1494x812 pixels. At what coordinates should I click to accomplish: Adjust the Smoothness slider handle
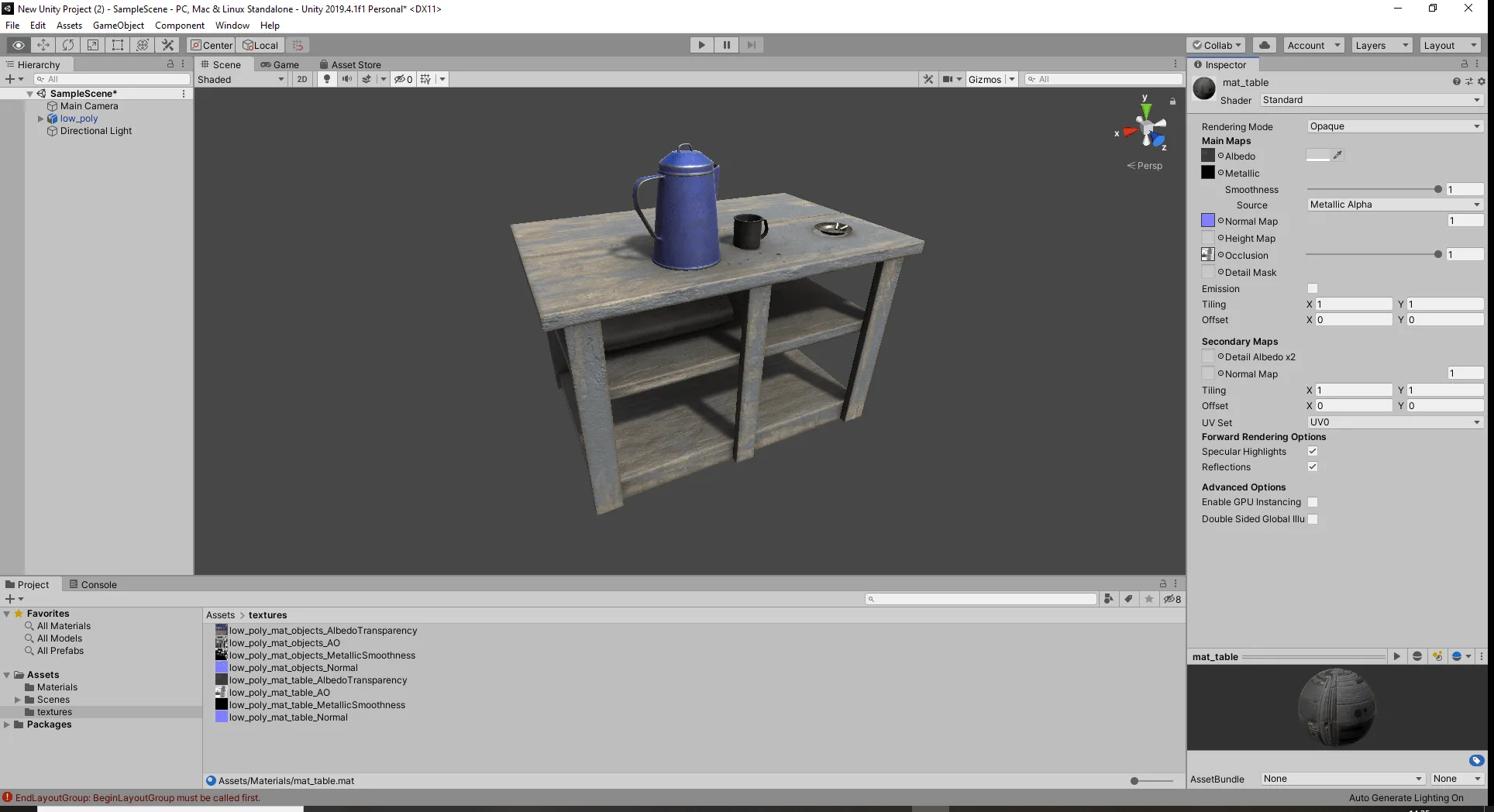[1438, 189]
